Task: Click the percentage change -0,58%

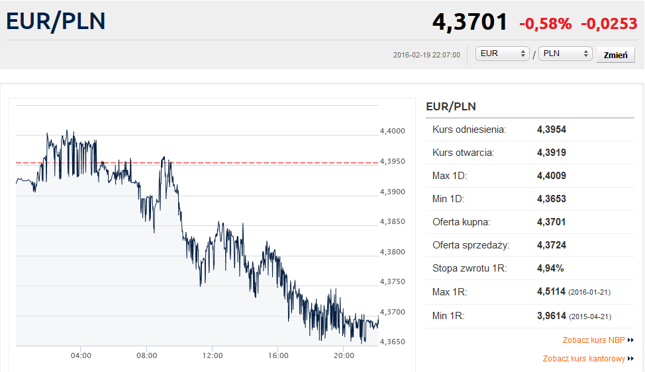Action: point(545,23)
